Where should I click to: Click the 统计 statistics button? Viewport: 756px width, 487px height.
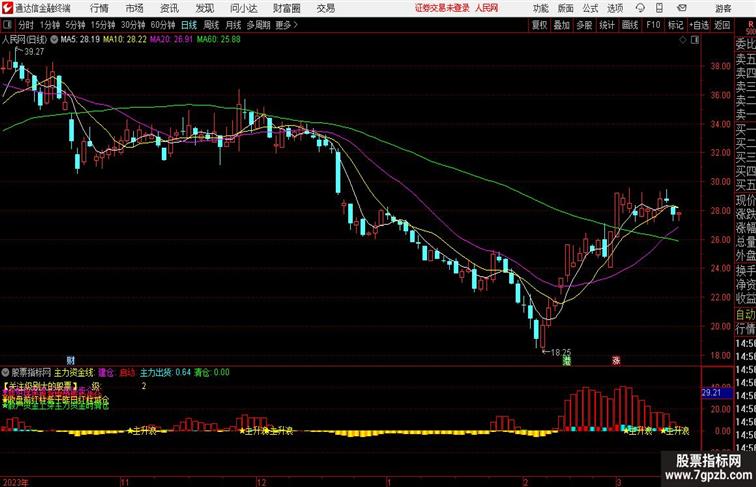point(607,25)
